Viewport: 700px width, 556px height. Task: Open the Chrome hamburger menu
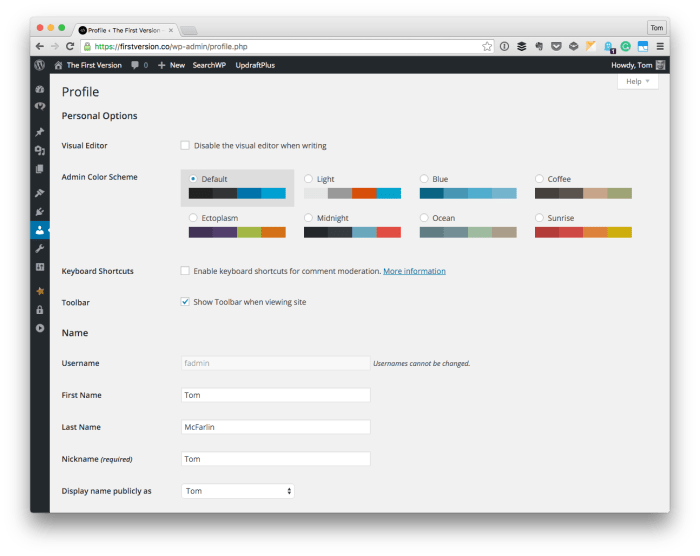[x=660, y=46]
